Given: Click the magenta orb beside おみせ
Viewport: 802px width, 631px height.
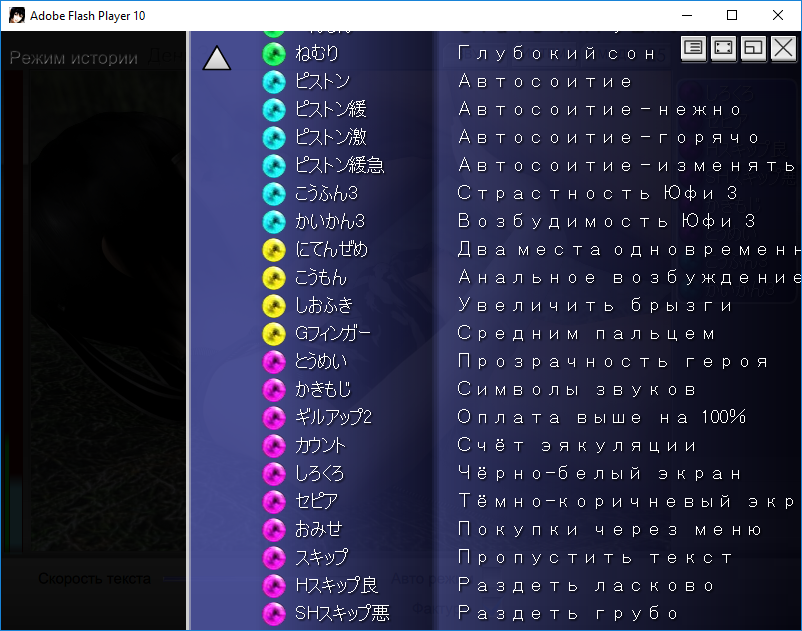Looking at the screenshot, I should click(274, 529).
